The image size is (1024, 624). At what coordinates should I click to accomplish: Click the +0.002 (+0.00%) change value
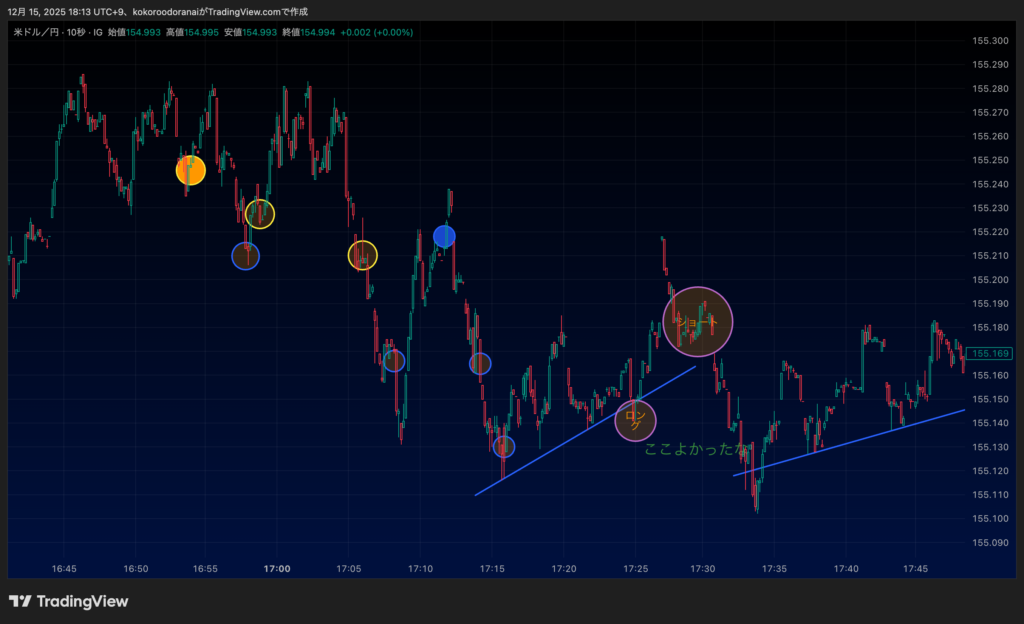point(376,32)
